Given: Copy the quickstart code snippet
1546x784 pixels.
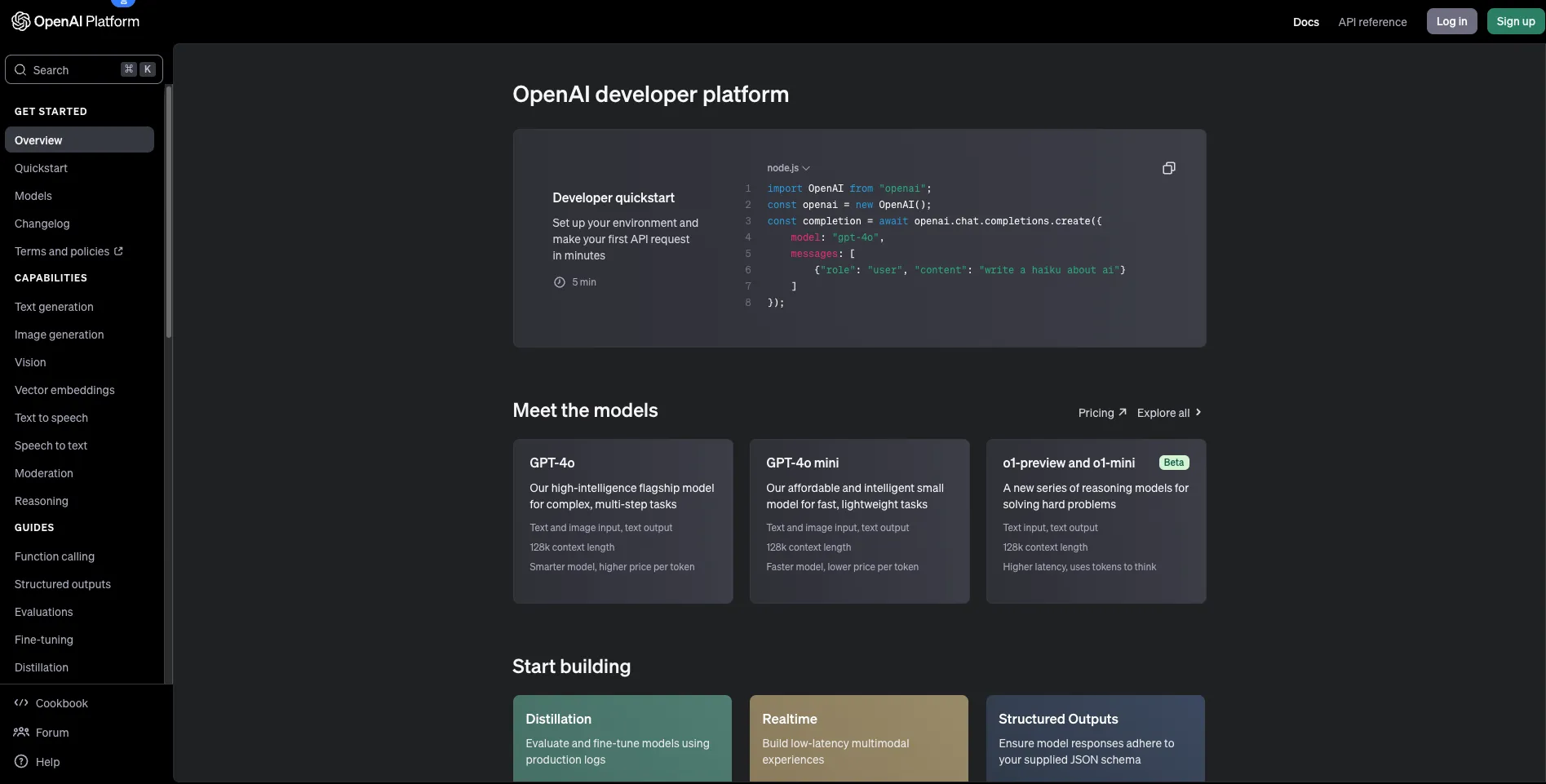Looking at the screenshot, I should [x=1168, y=168].
